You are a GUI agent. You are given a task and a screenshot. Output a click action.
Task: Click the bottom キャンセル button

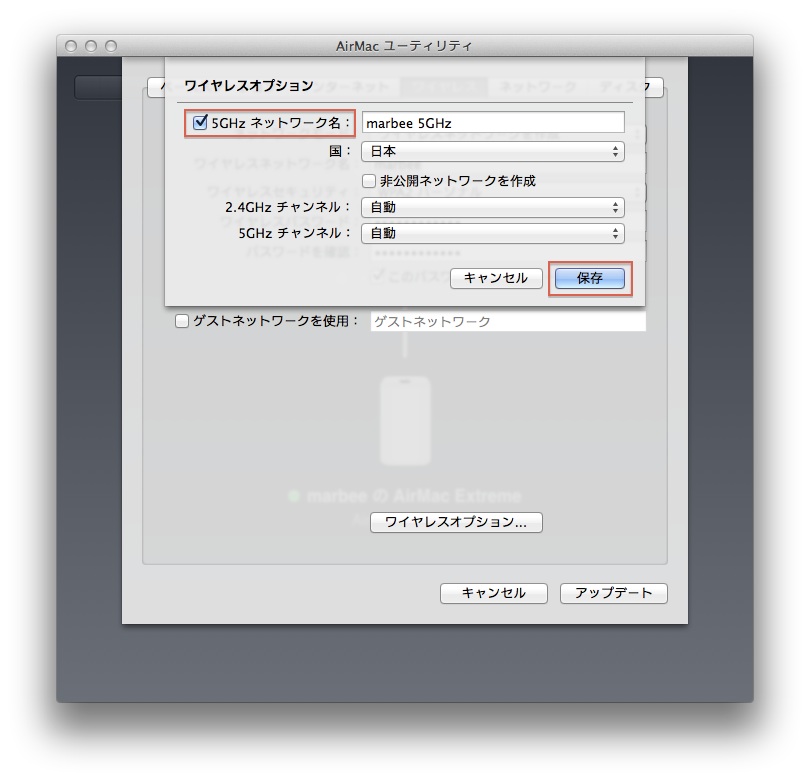tap(494, 593)
